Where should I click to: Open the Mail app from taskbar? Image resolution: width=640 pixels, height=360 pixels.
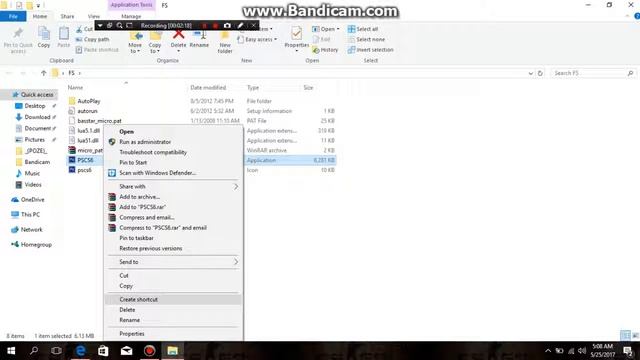tap(127, 351)
